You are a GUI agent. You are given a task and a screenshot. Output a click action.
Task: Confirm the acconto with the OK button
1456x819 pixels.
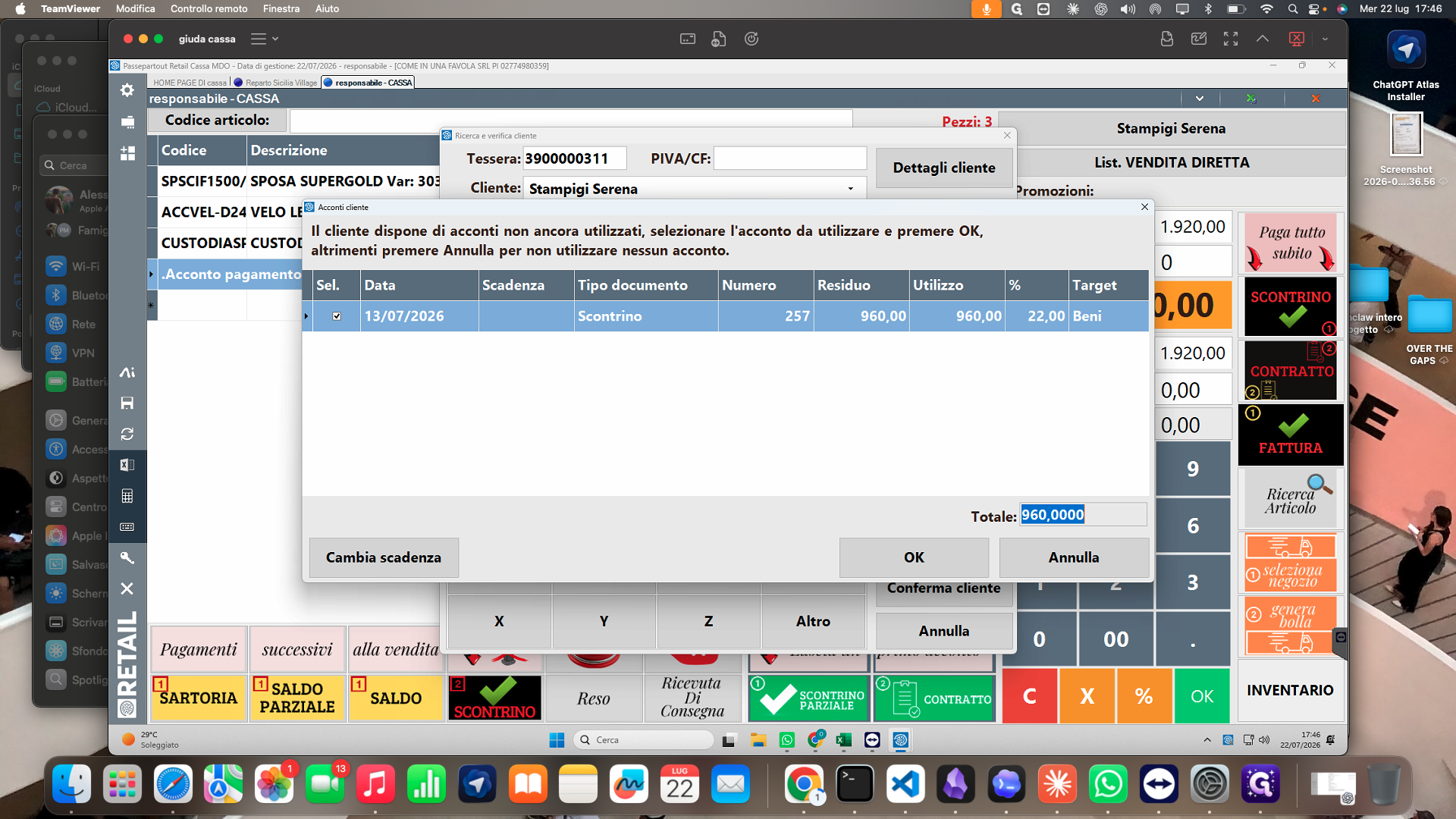pos(914,557)
